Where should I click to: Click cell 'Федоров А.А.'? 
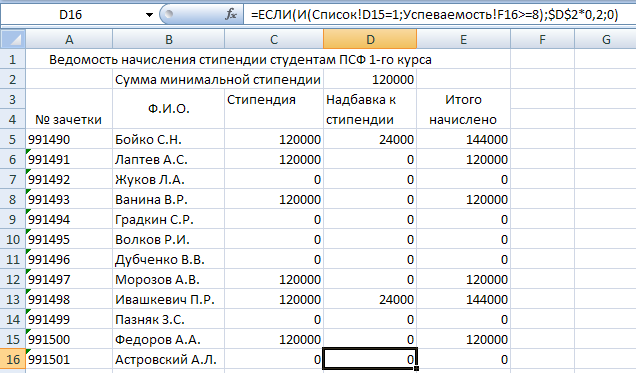(168, 339)
